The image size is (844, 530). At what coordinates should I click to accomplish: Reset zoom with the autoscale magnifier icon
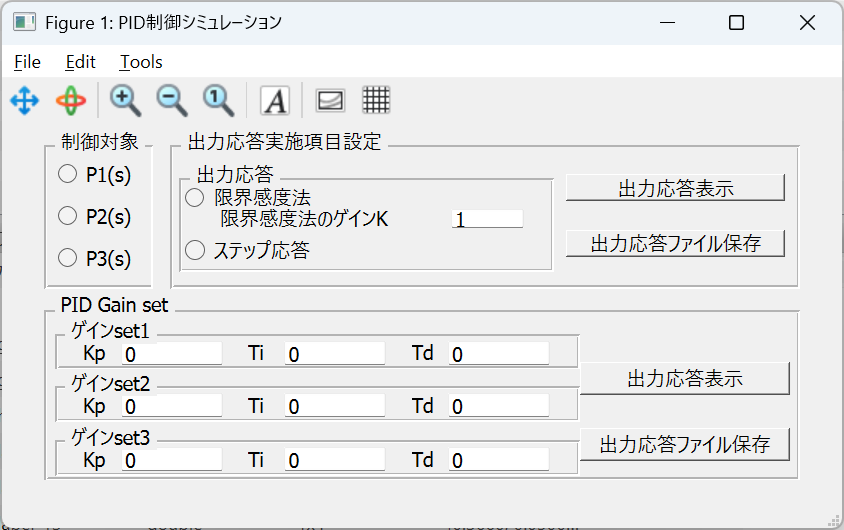(218, 99)
